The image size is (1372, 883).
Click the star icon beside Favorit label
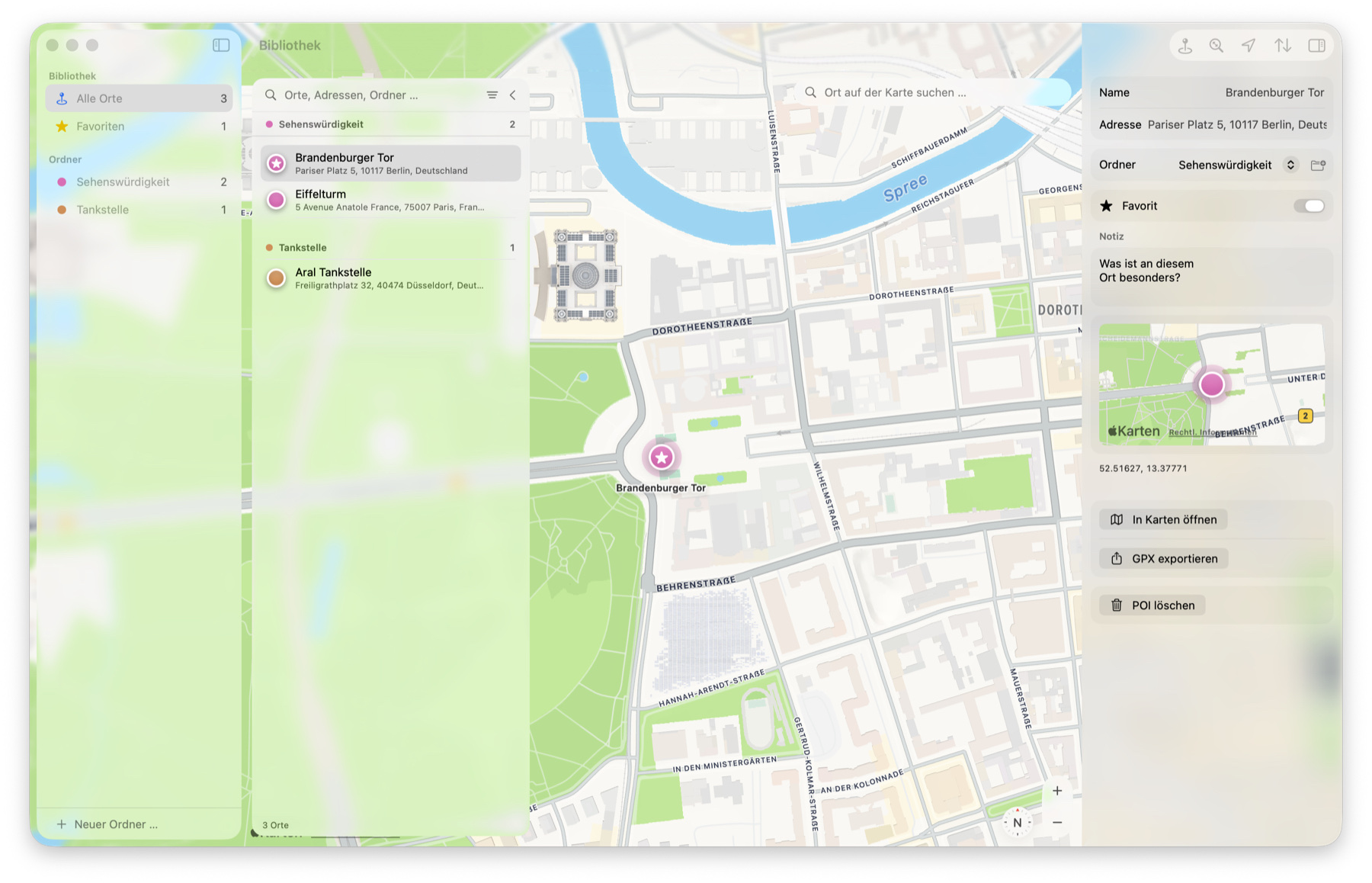pos(1107,206)
